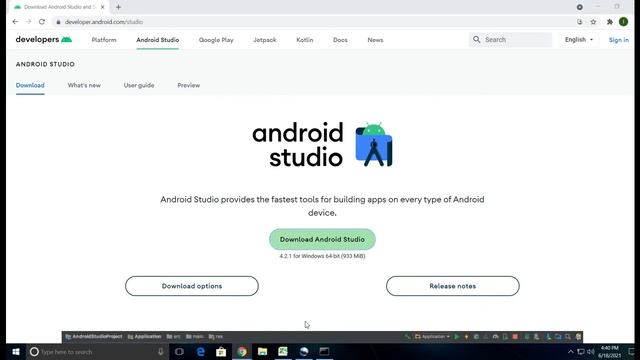Switch to the Preview tab

(x=189, y=85)
